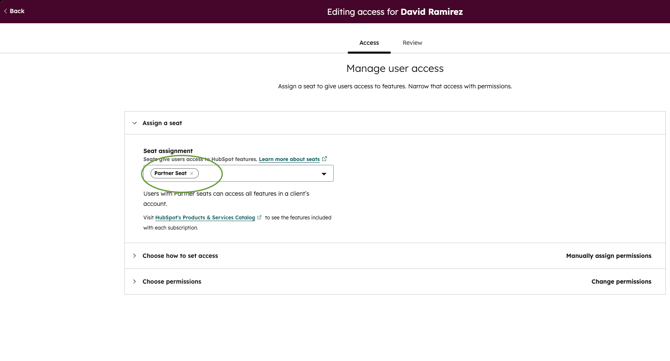
Task: Expand the Choose permissions section
Action: [134, 282]
